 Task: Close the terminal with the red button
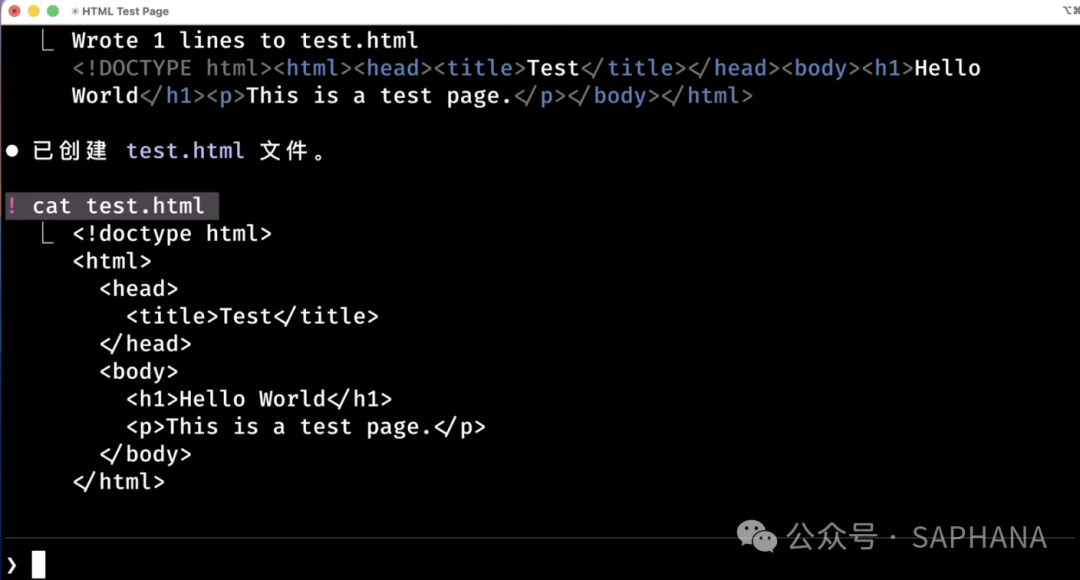tap(14, 11)
